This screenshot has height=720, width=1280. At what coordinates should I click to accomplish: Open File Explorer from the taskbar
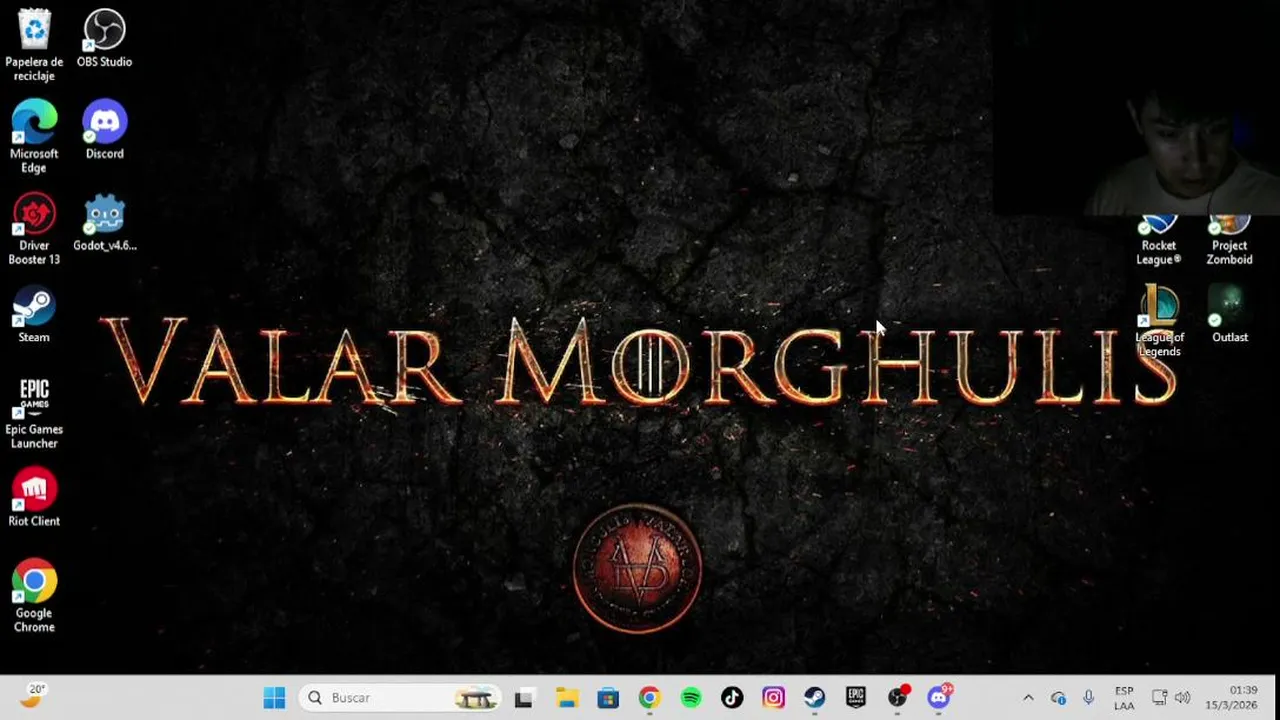coord(567,697)
